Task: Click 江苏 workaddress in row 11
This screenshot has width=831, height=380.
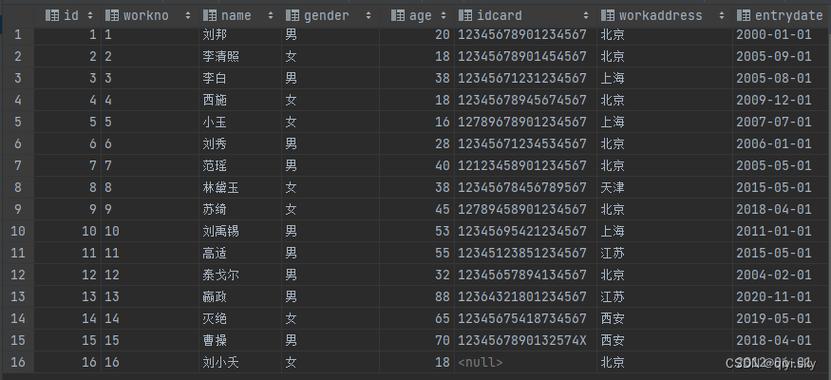Action: tap(612, 253)
